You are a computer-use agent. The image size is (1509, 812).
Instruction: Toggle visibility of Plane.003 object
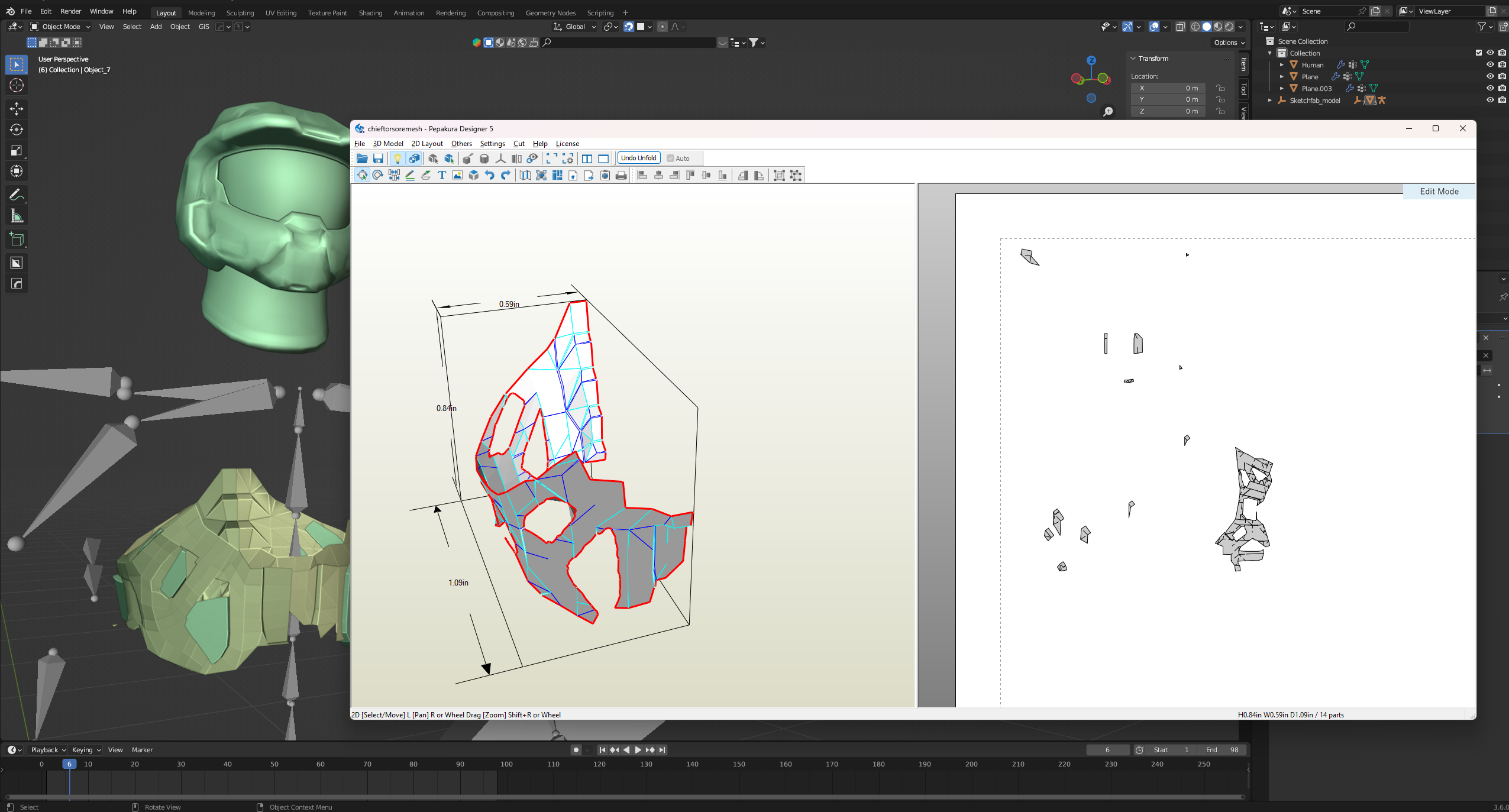(x=1490, y=88)
